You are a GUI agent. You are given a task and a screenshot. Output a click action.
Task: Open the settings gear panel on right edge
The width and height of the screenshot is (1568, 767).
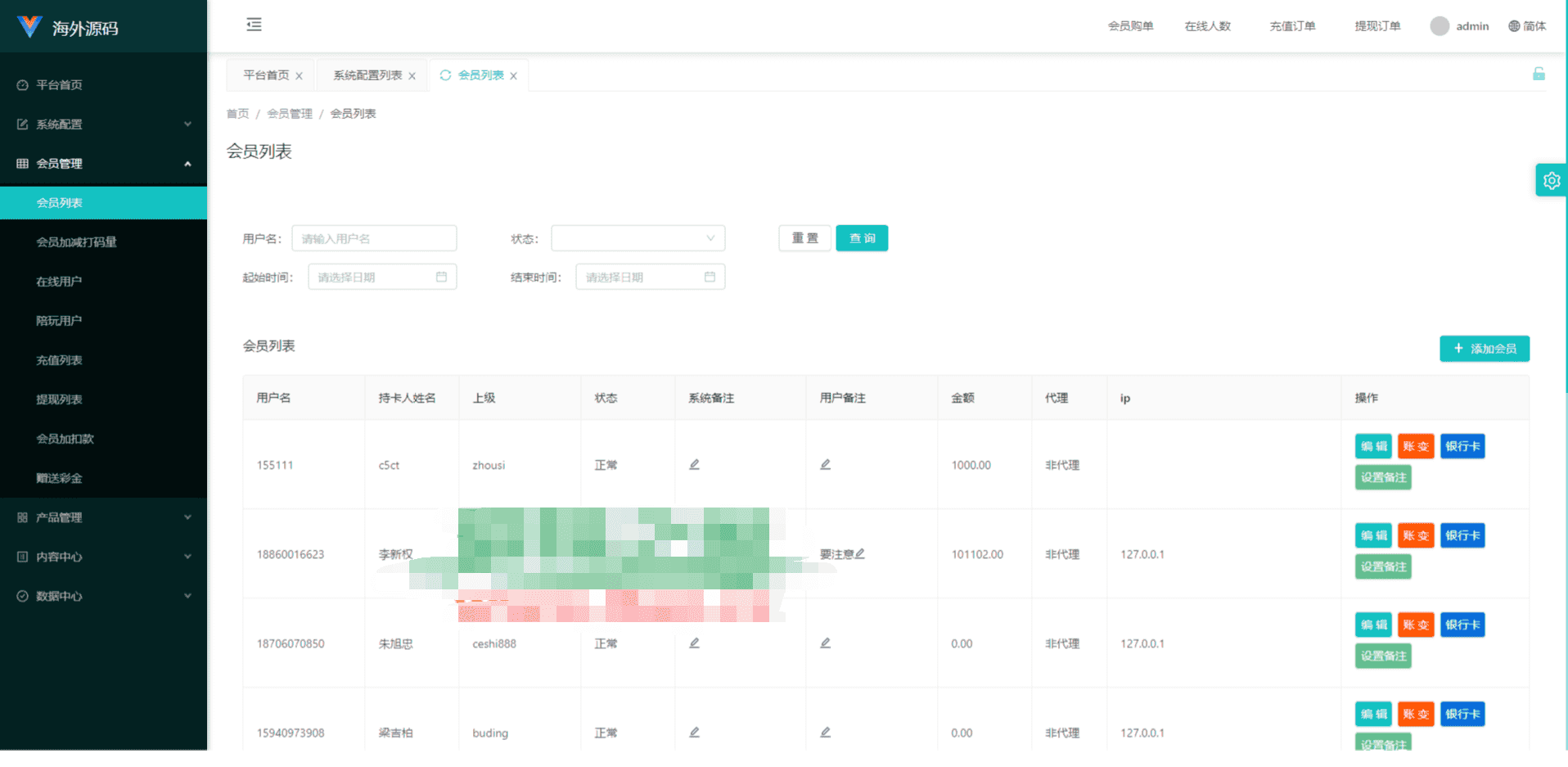coord(1552,180)
